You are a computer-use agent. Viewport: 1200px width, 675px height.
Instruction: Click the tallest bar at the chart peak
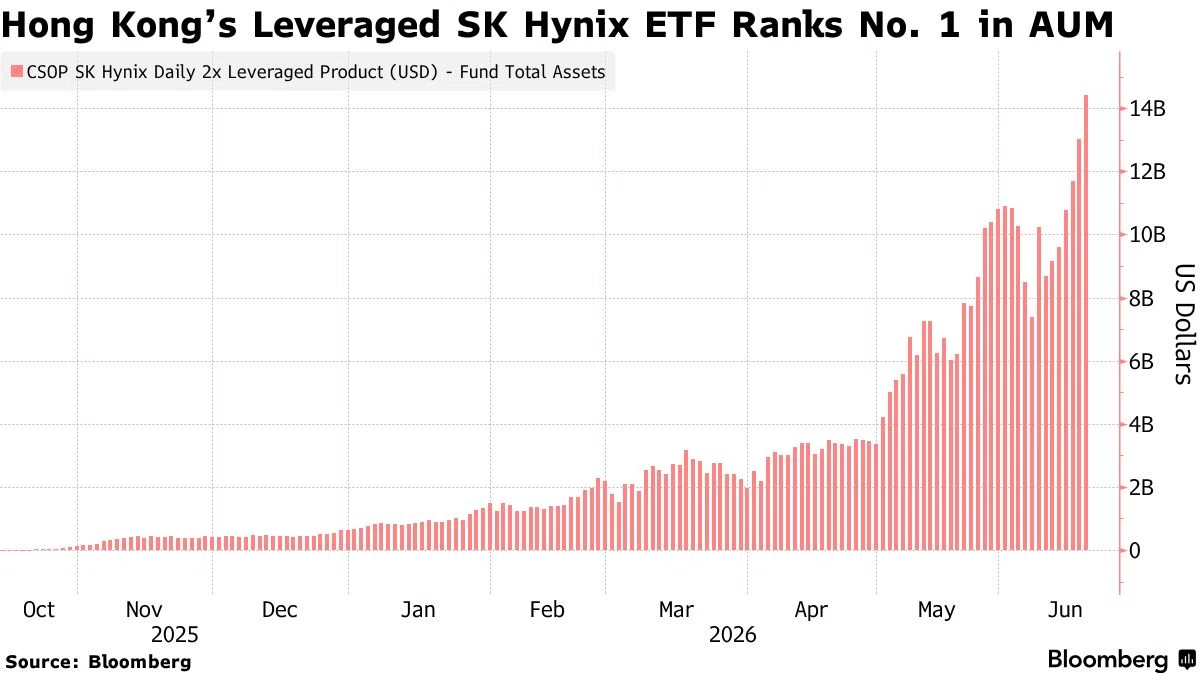1086,322
